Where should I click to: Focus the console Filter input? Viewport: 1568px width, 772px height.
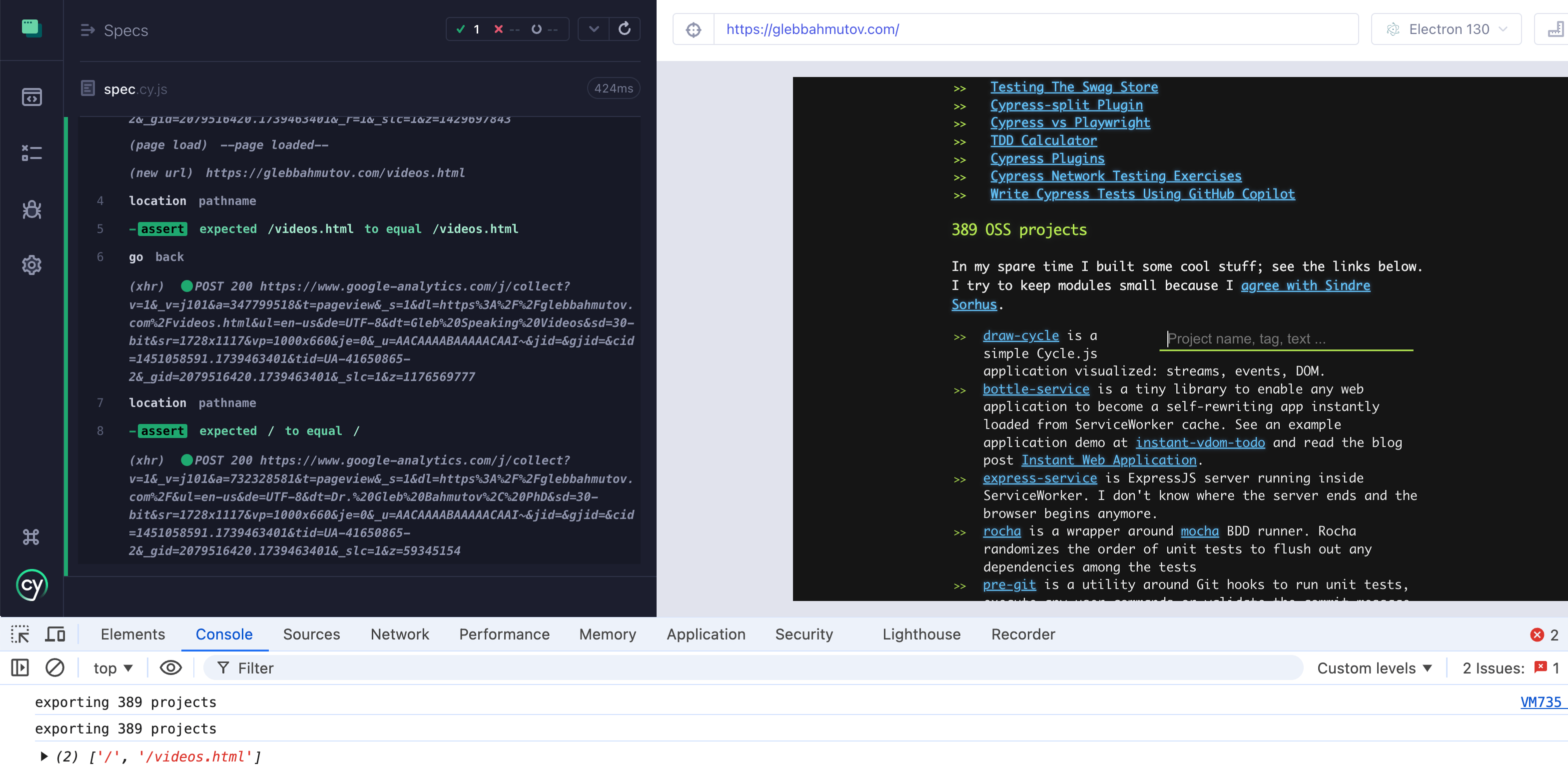point(754,668)
